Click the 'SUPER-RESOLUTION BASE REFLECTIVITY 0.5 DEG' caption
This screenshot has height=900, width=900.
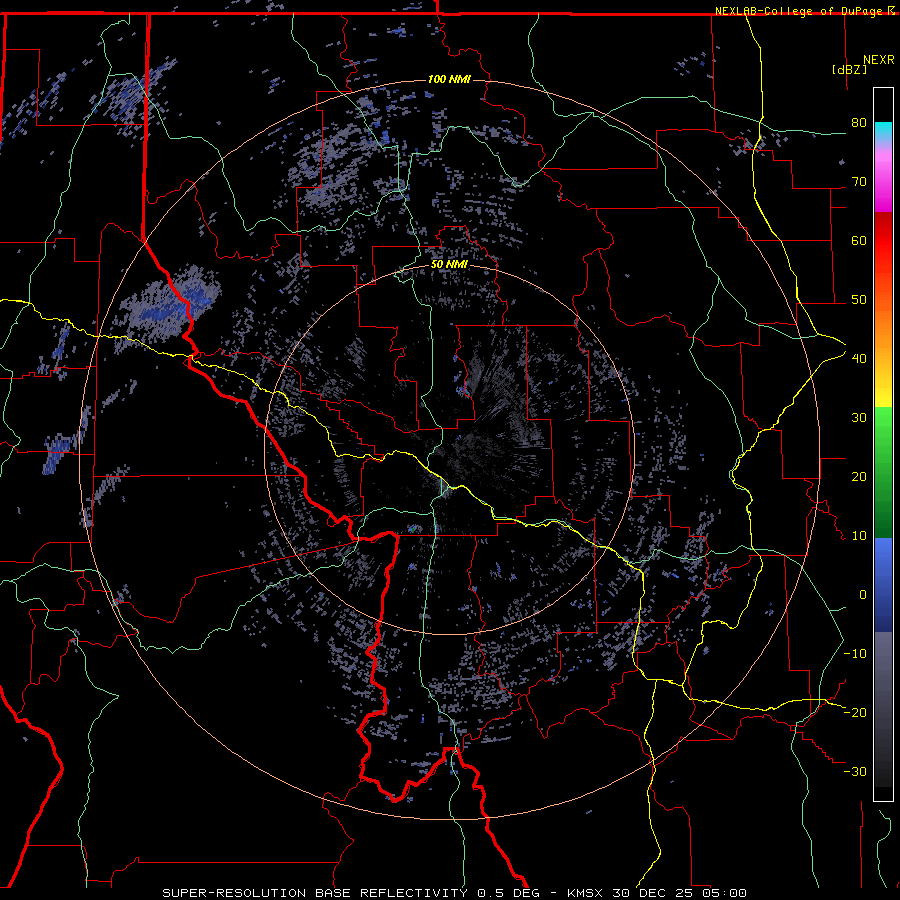pyautogui.click(x=351, y=893)
